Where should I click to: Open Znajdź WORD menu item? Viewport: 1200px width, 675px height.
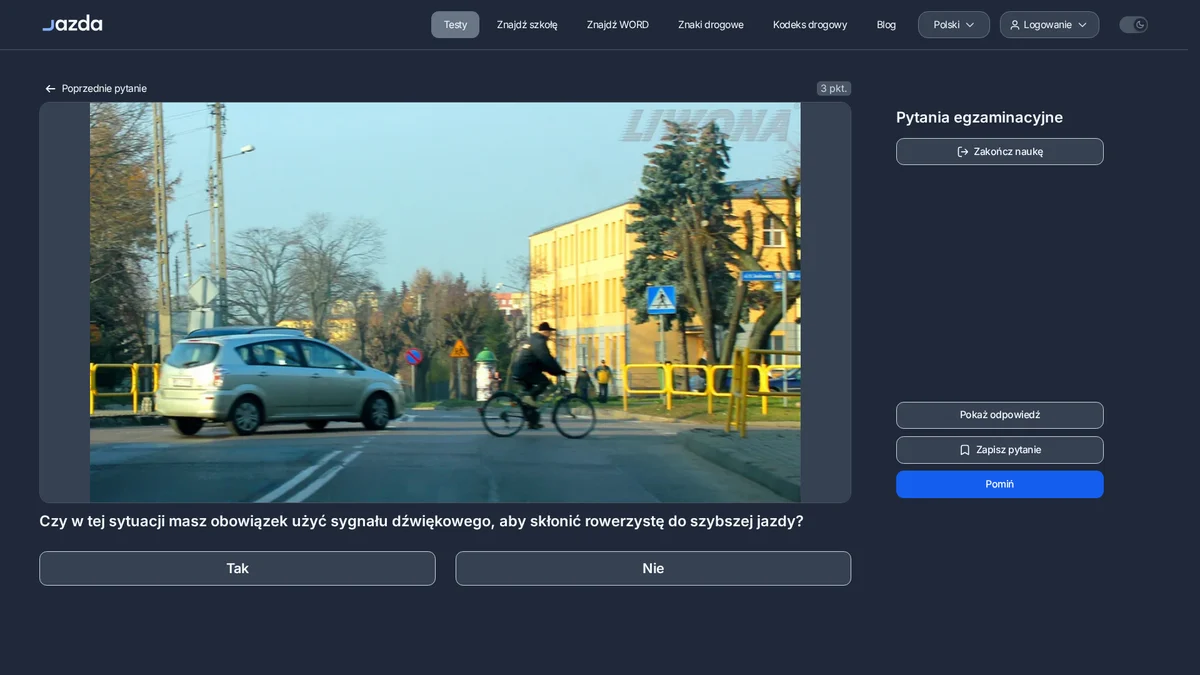(618, 25)
